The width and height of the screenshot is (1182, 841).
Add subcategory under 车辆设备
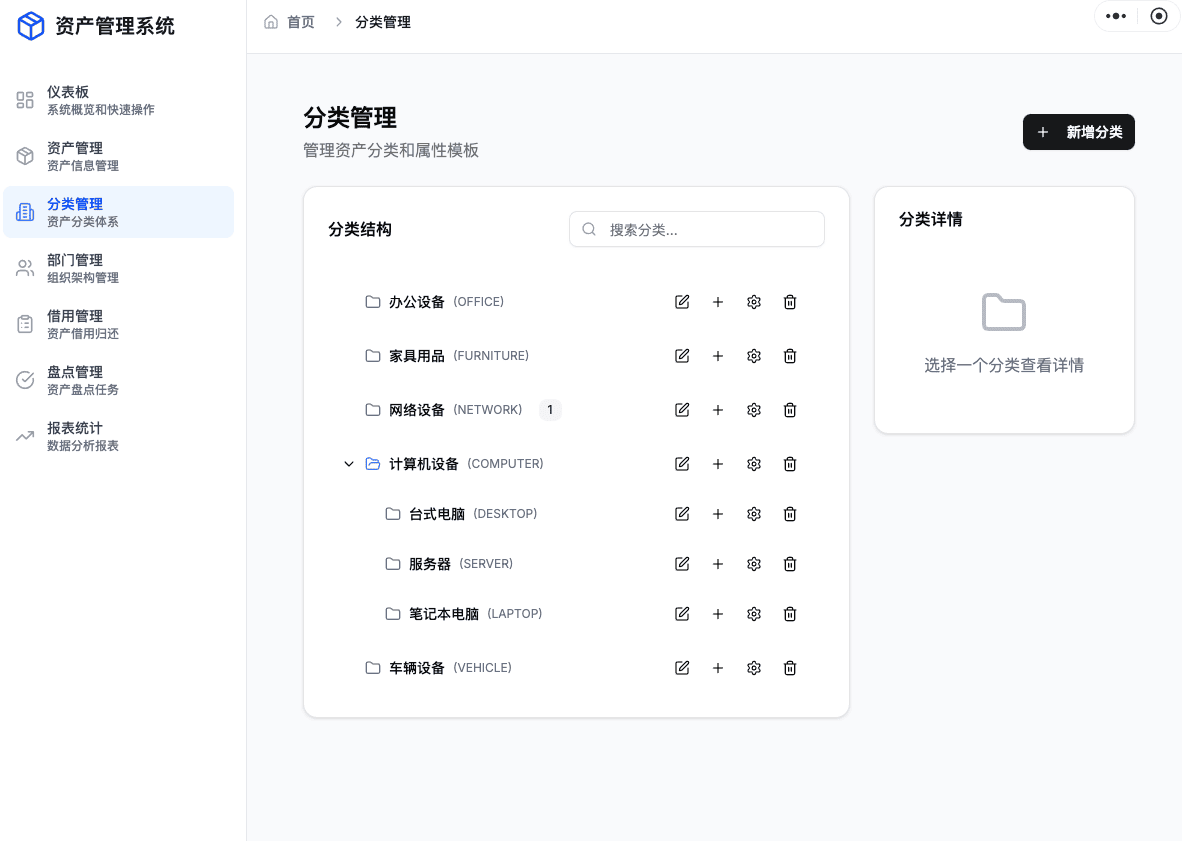click(x=718, y=668)
